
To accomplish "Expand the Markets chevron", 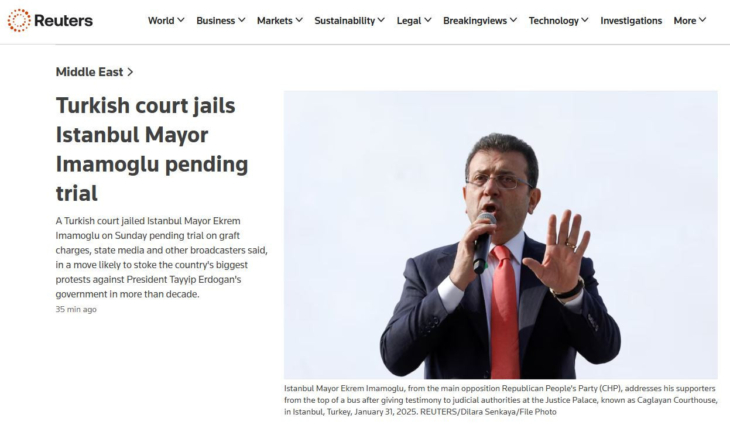I will [x=299, y=20].
